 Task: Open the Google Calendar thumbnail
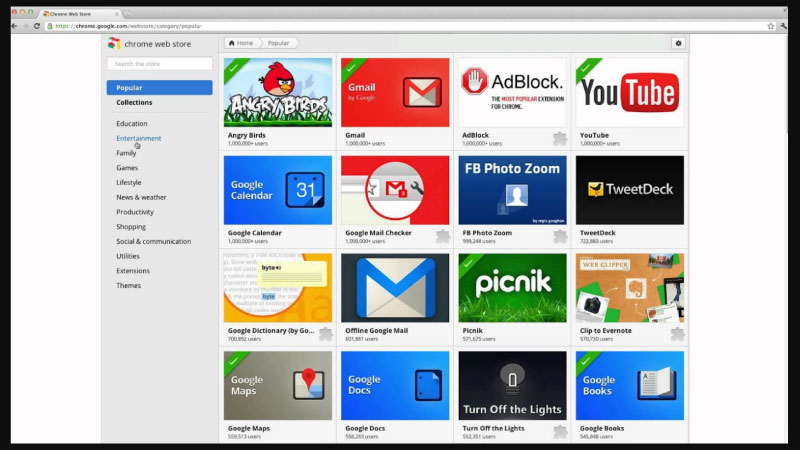(x=278, y=190)
